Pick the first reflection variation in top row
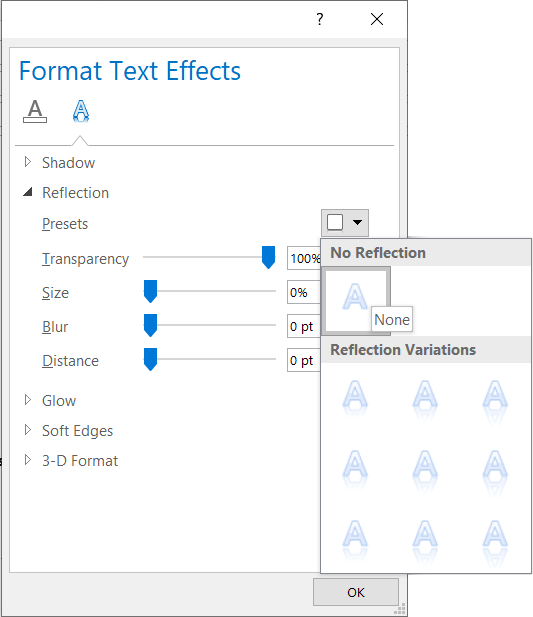 (x=355, y=398)
